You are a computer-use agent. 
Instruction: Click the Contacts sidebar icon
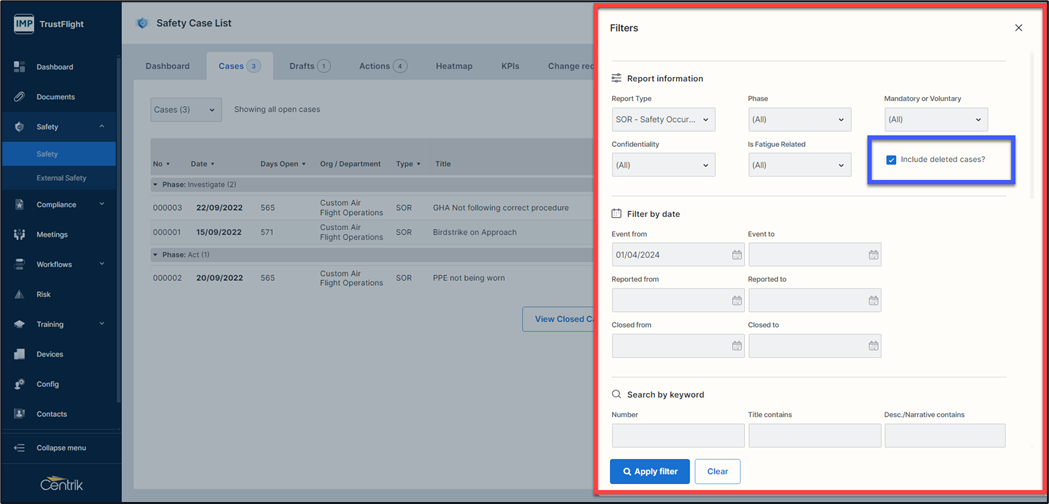[19, 414]
